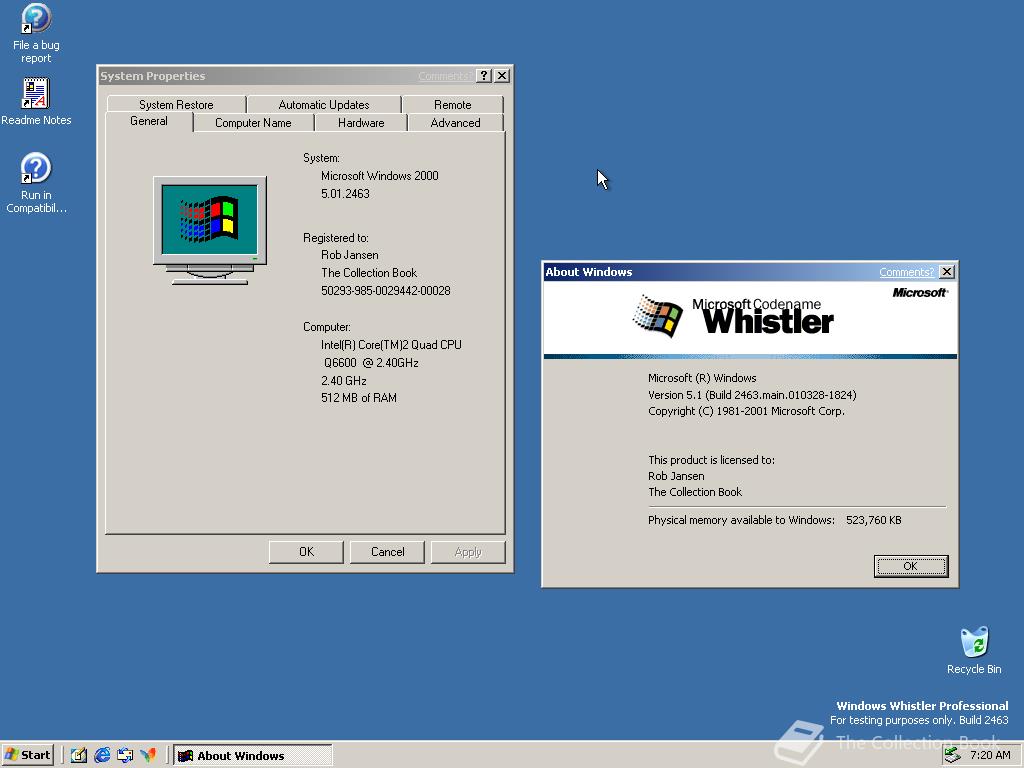1024x768 pixels.
Task: Click '512 MB of RAM' text
Action: pyautogui.click(x=359, y=398)
